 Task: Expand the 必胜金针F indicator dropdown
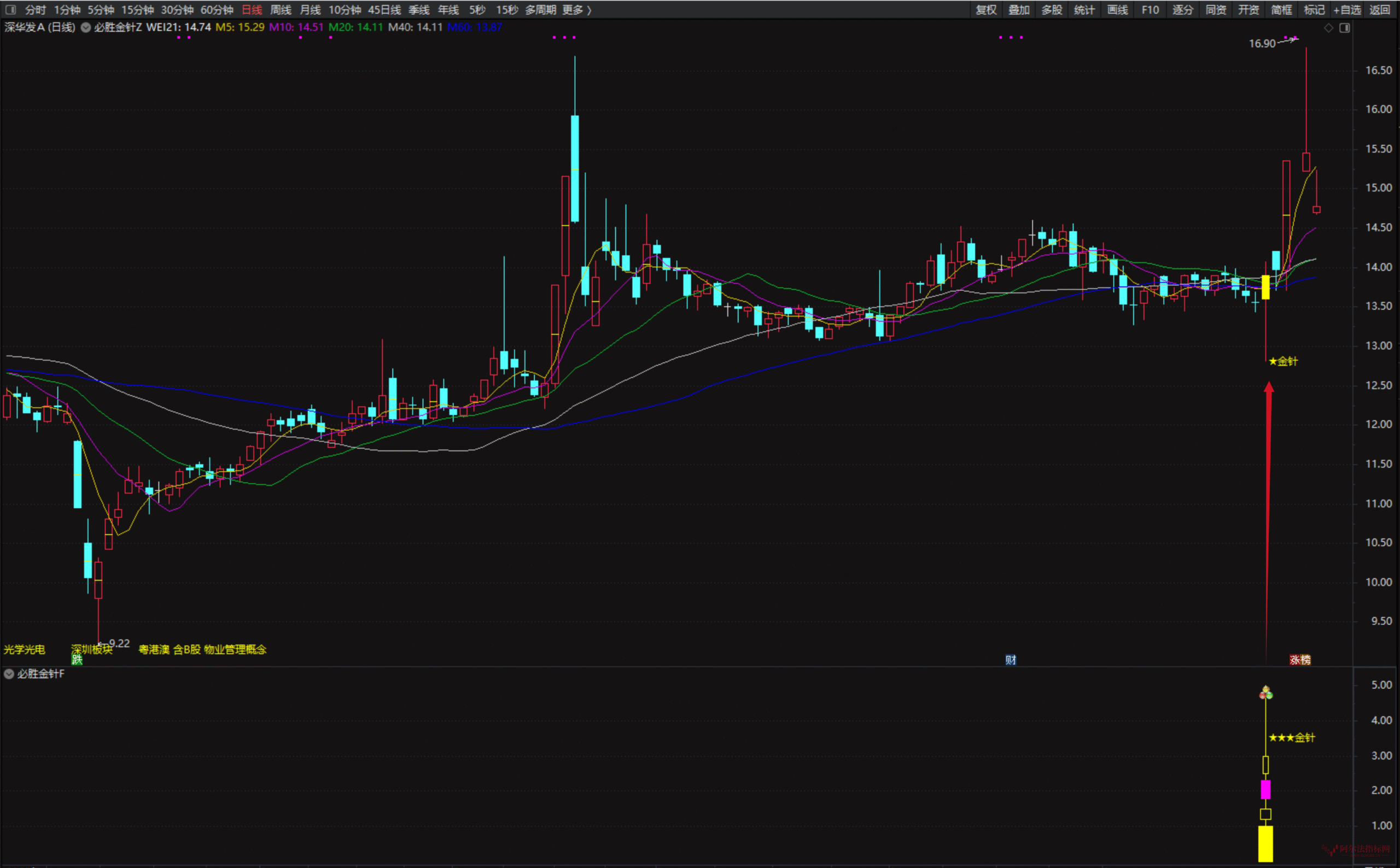[x=9, y=674]
